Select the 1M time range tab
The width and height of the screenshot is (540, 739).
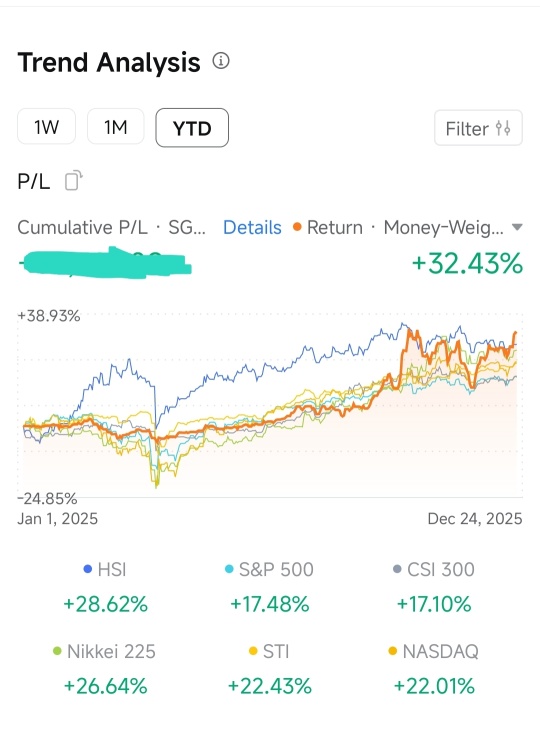(115, 126)
